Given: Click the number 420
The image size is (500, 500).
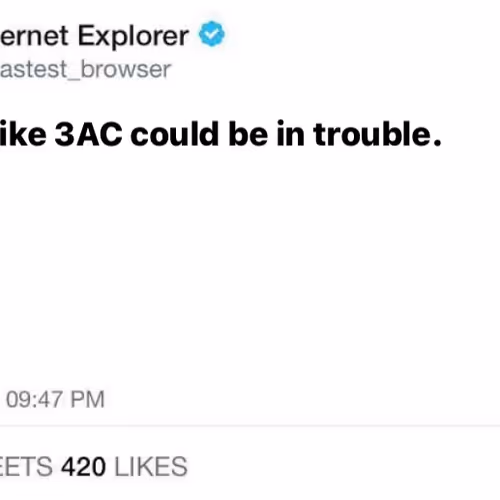Looking at the screenshot, I should [x=84, y=467].
